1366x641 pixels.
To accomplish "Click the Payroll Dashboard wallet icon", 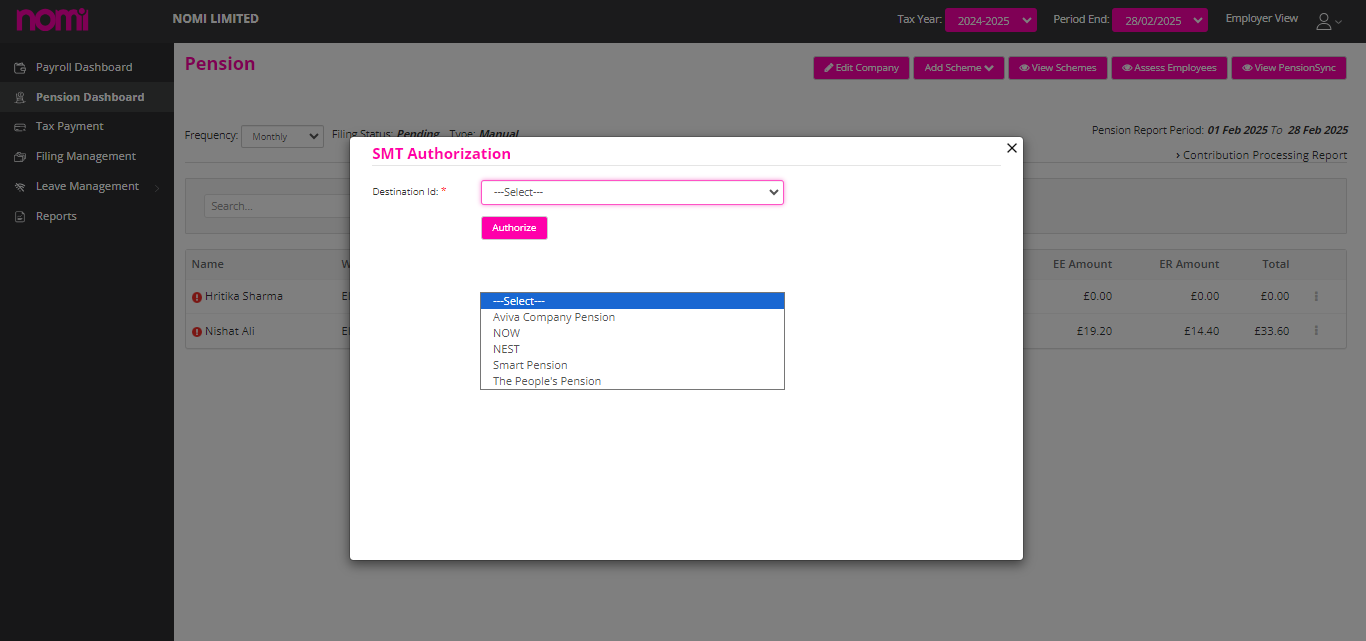I will [19, 68].
